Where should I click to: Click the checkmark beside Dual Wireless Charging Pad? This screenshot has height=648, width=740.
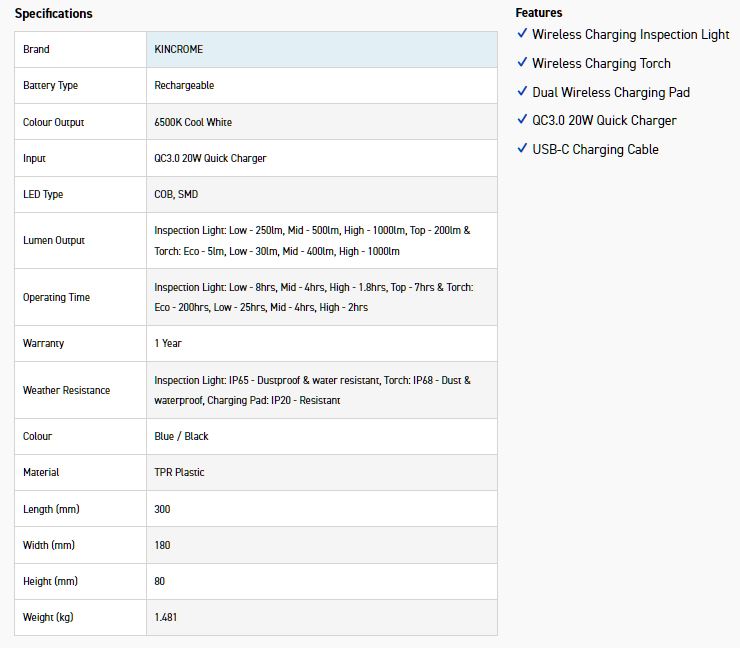tap(522, 92)
